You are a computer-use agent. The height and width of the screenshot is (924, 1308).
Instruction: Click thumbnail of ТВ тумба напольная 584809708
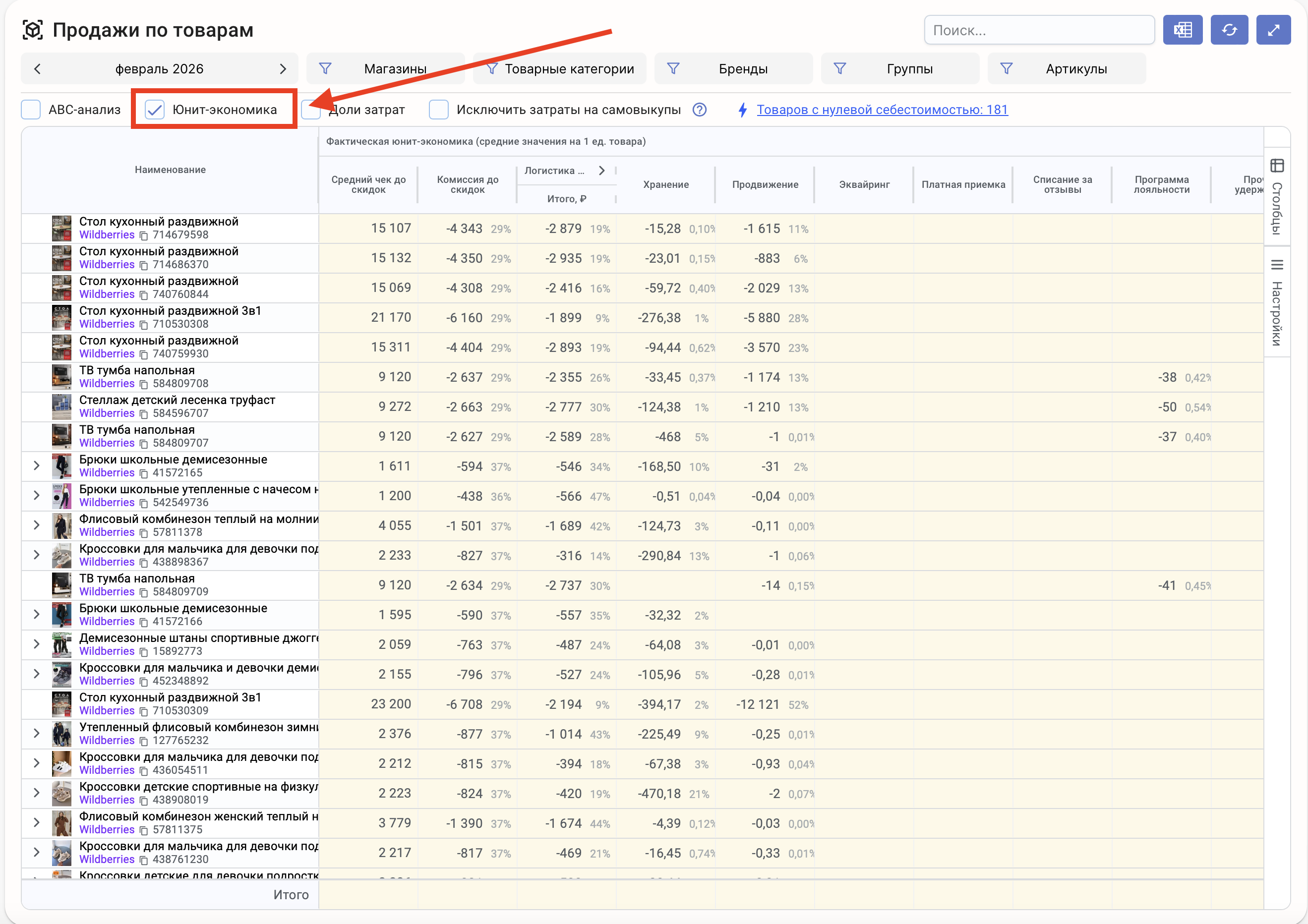(x=61, y=377)
